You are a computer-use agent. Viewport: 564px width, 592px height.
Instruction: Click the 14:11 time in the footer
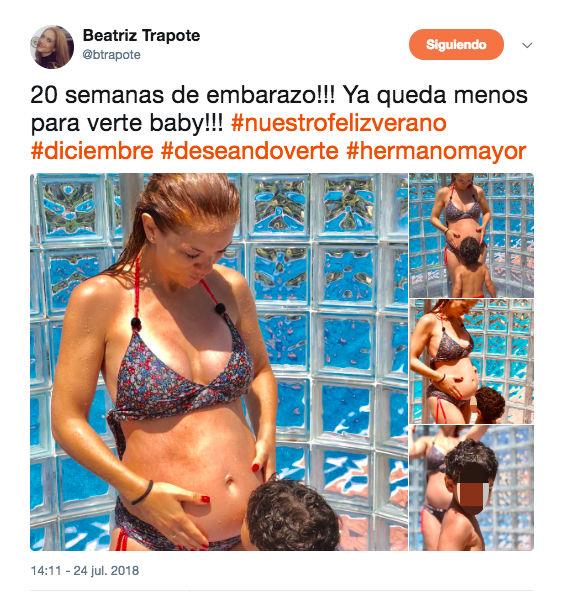coord(46,570)
